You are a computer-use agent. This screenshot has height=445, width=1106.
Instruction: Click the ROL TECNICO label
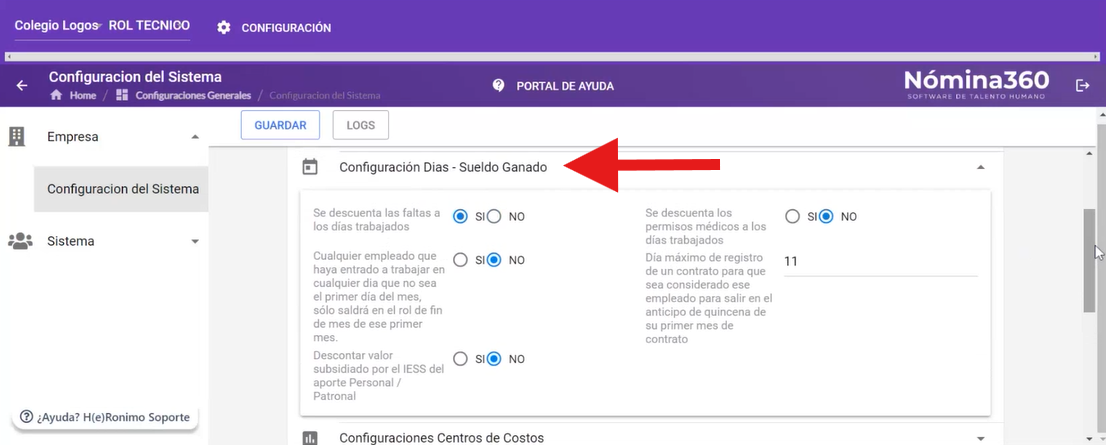pyautogui.click(x=149, y=25)
